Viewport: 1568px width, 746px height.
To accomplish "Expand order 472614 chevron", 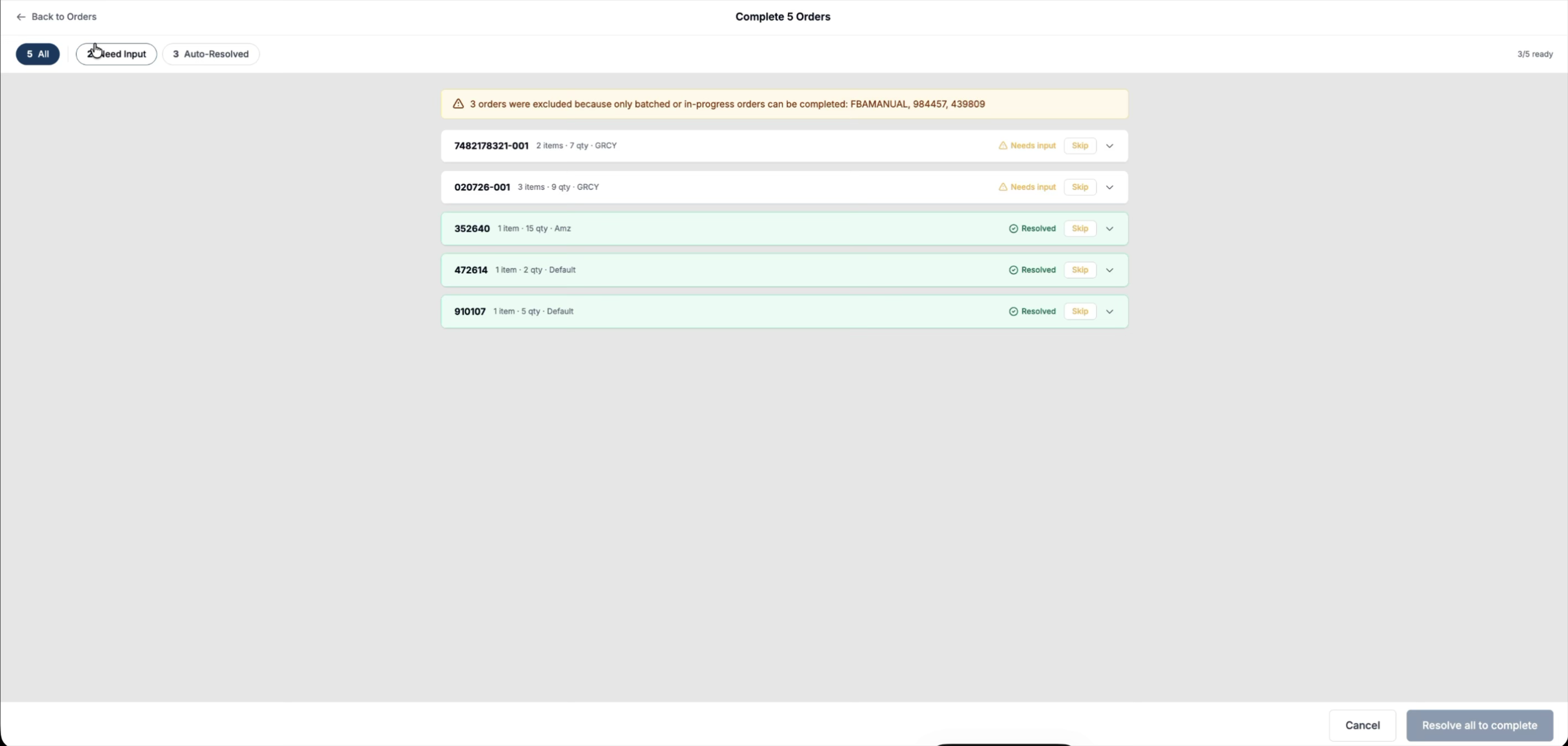I will [x=1109, y=271].
